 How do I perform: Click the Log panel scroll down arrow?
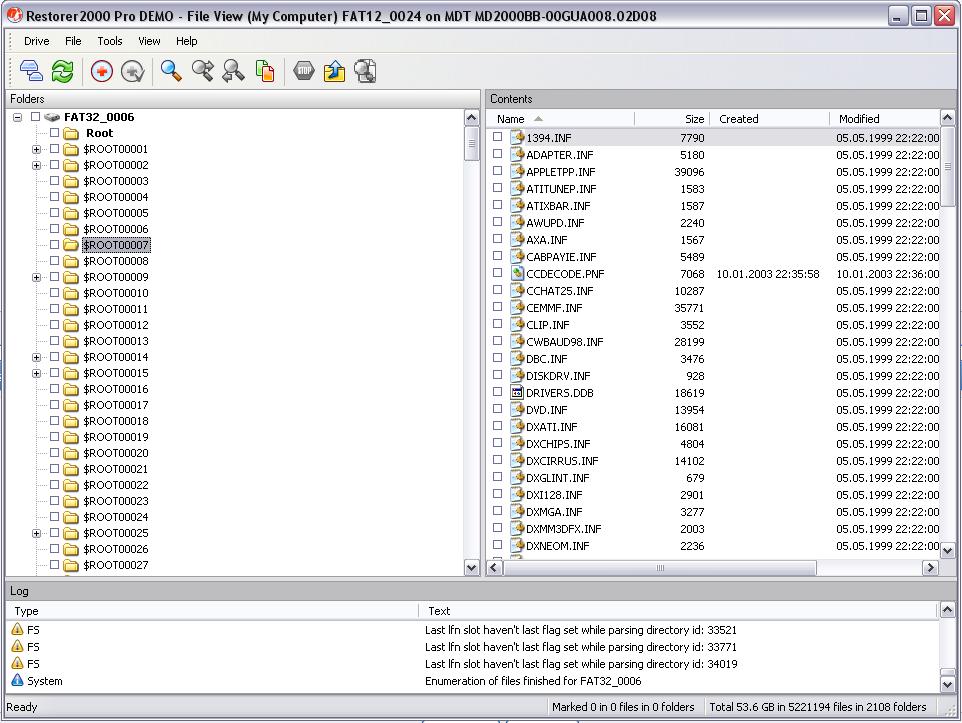pos(947,683)
